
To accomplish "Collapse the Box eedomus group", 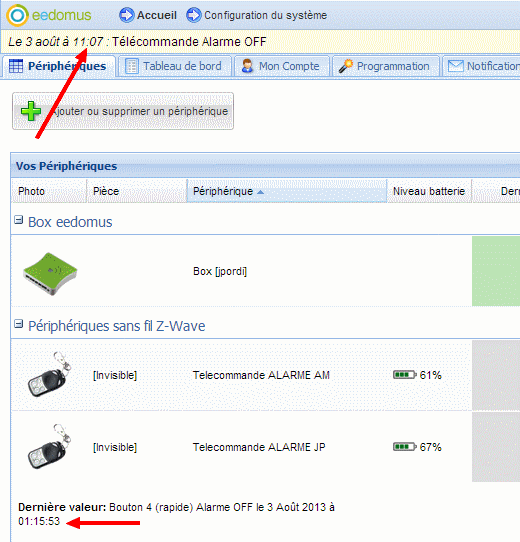I will [x=19, y=220].
